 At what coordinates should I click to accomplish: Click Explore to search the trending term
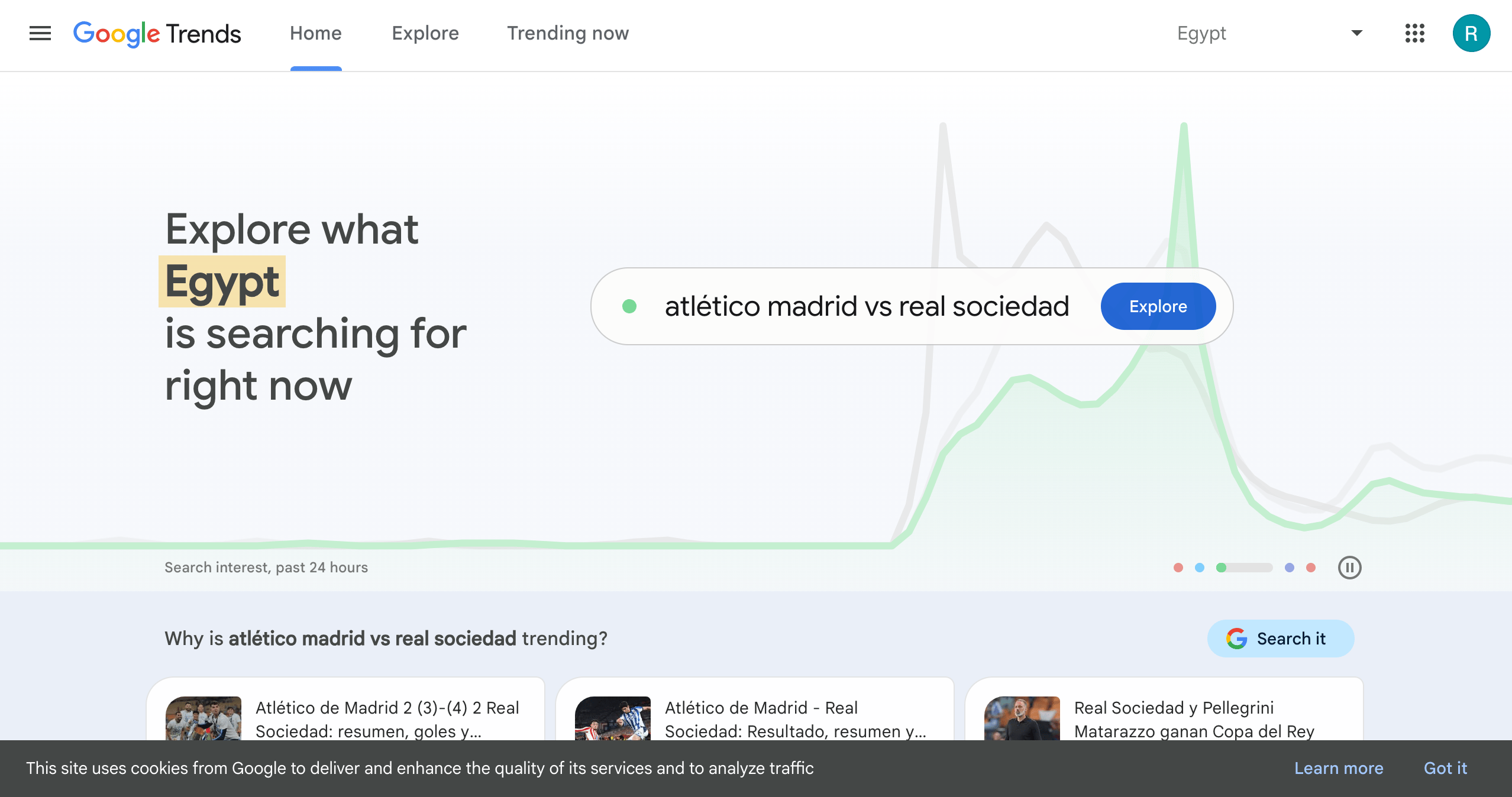(x=1158, y=306)
